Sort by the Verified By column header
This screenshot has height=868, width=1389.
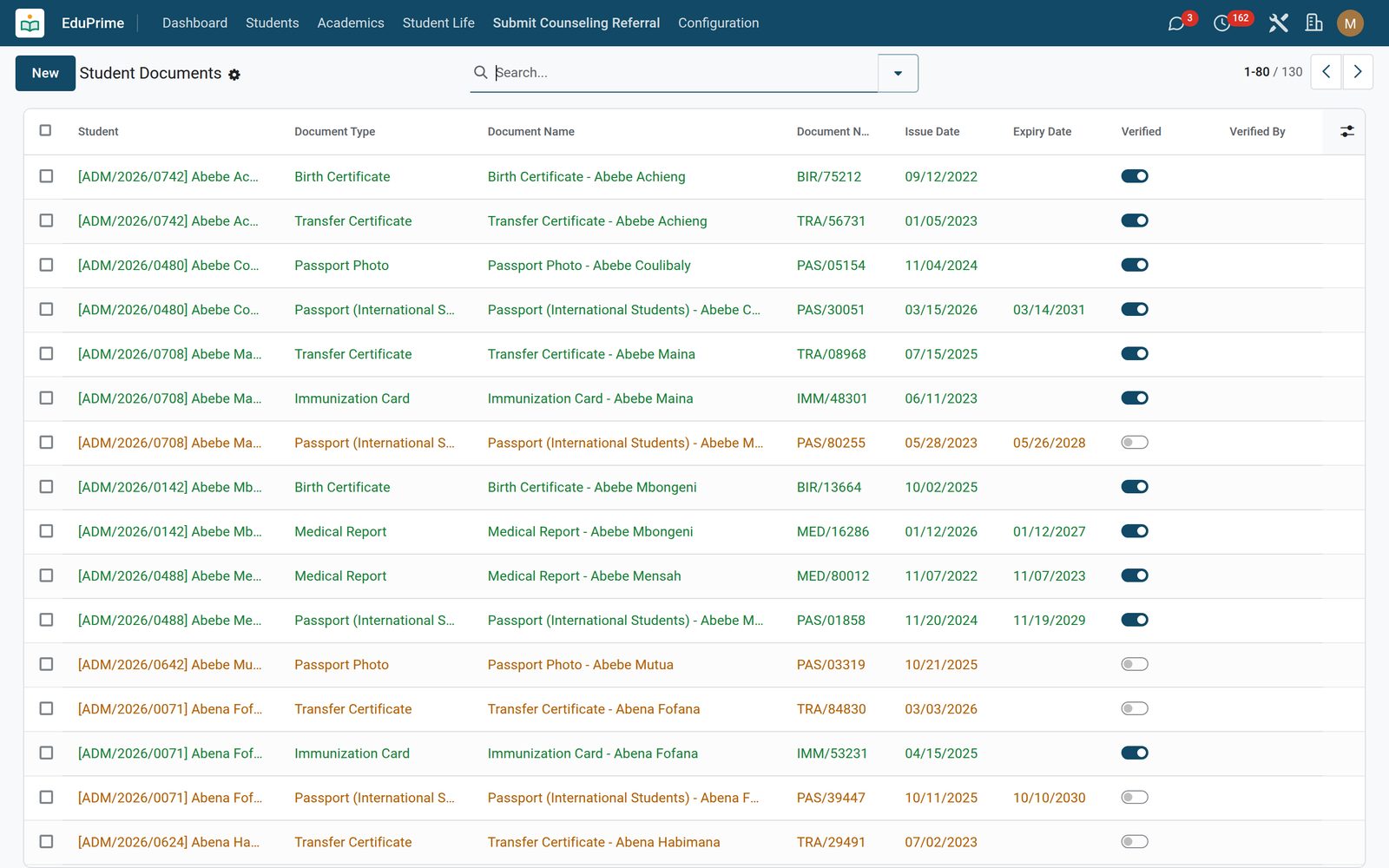pyautogui.click(x=1257, y=132)
